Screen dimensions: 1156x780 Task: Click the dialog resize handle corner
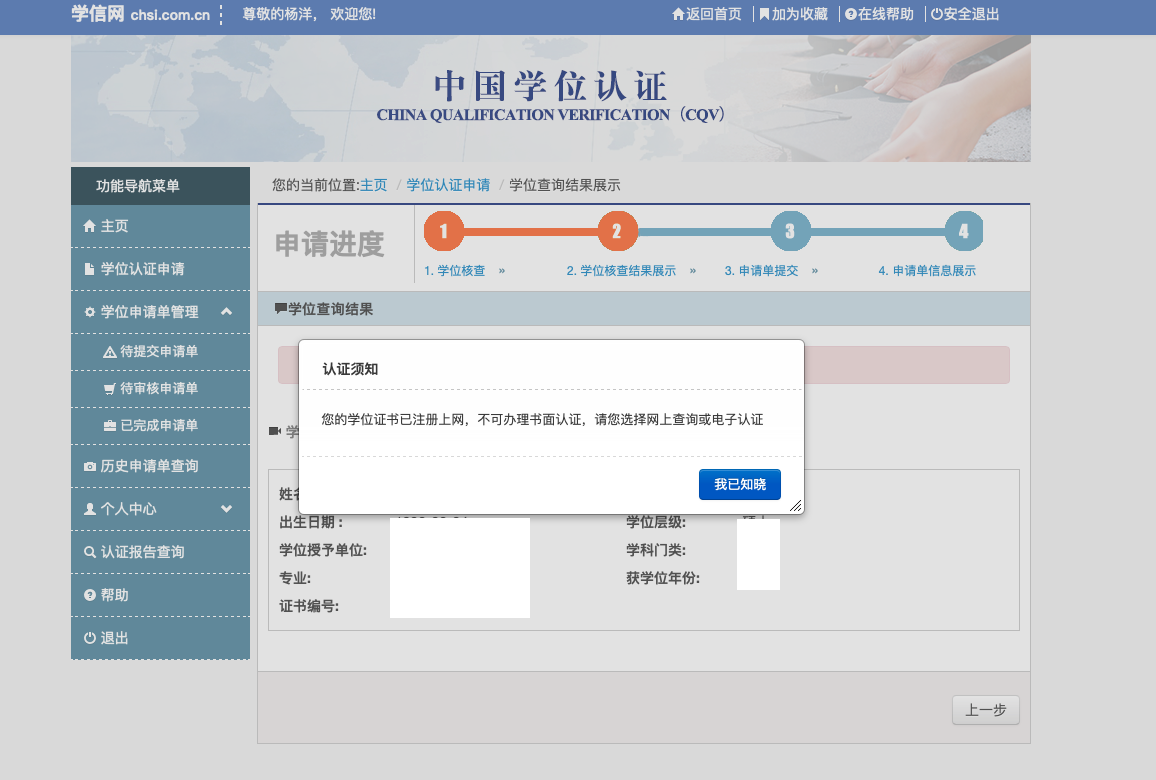point(796,506)
